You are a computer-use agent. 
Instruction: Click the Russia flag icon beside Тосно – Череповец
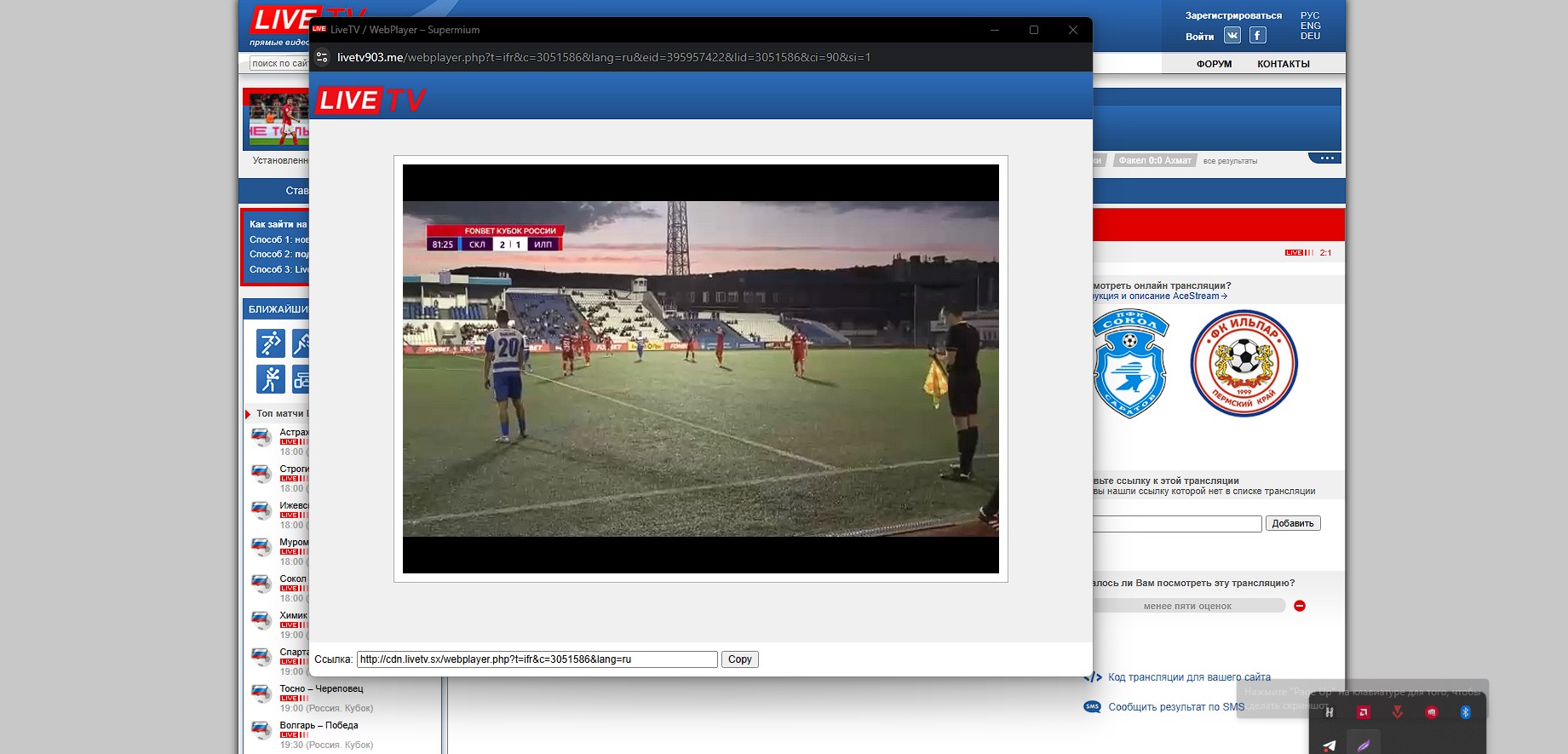coord(261,693)
